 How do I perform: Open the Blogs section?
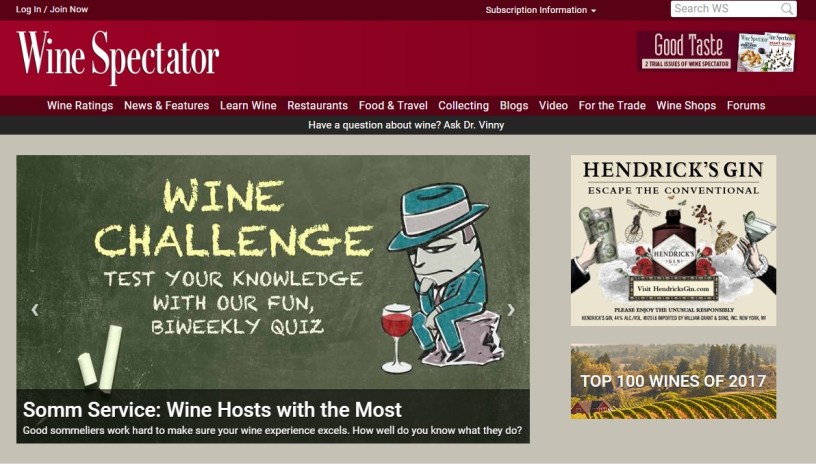[x=514, y=106]
